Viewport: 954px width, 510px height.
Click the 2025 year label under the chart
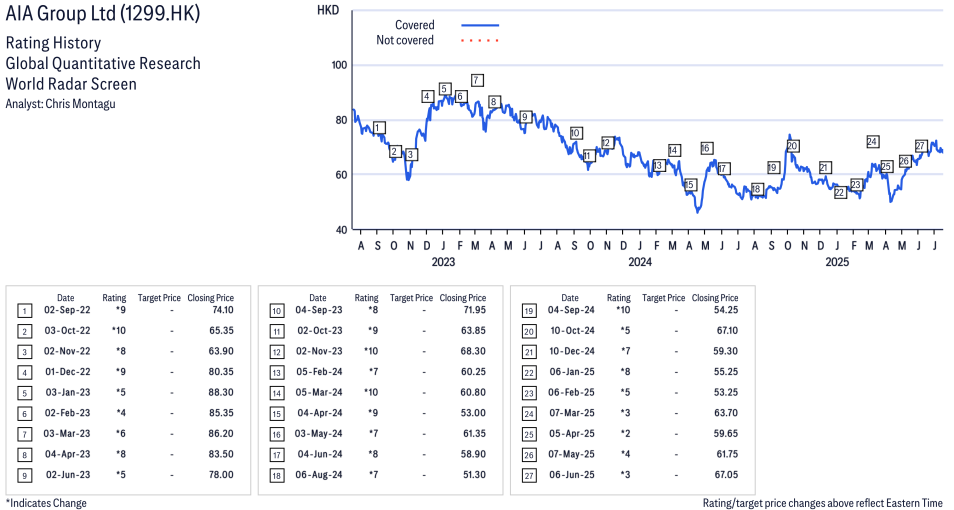point(837,262)
